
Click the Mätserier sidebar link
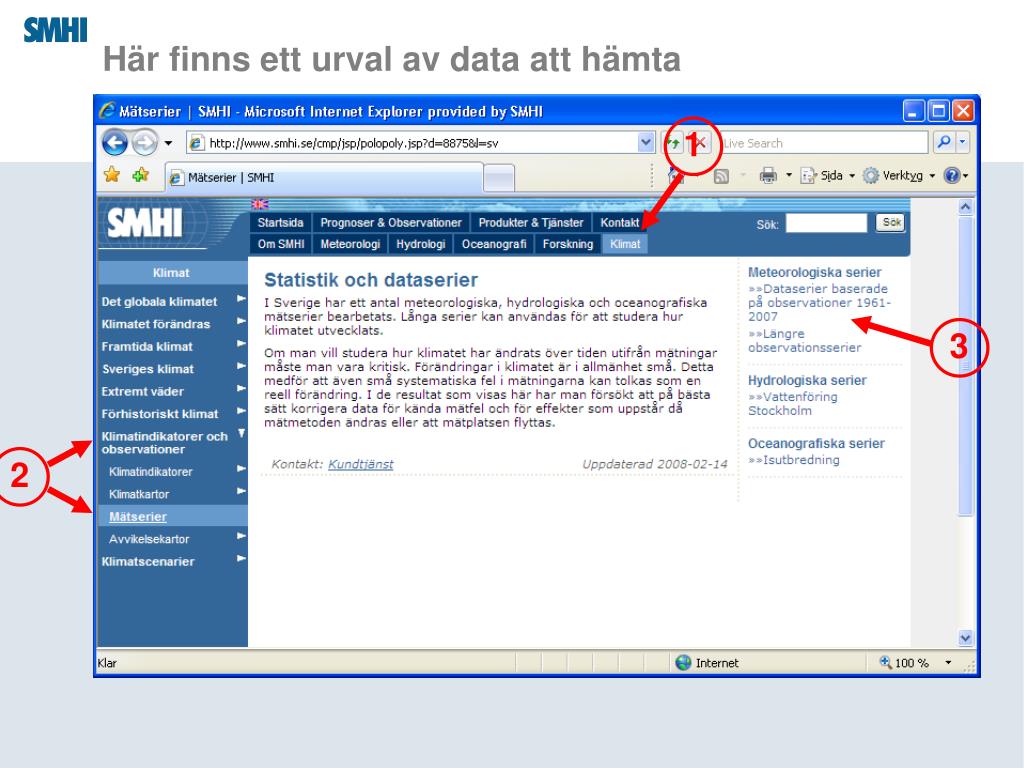[138, 517]
